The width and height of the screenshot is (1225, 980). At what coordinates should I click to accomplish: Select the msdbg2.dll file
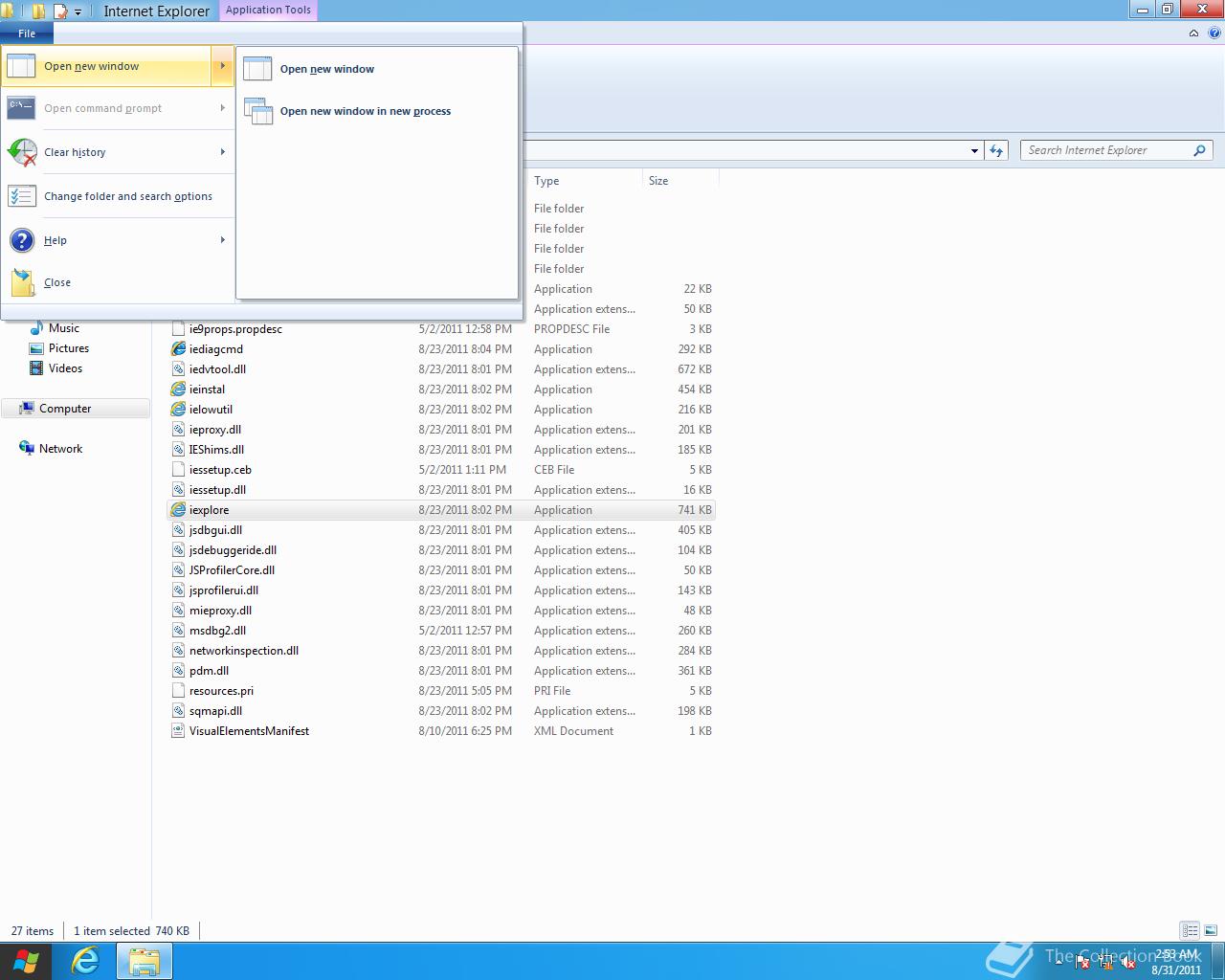click(x=441, y=631)
